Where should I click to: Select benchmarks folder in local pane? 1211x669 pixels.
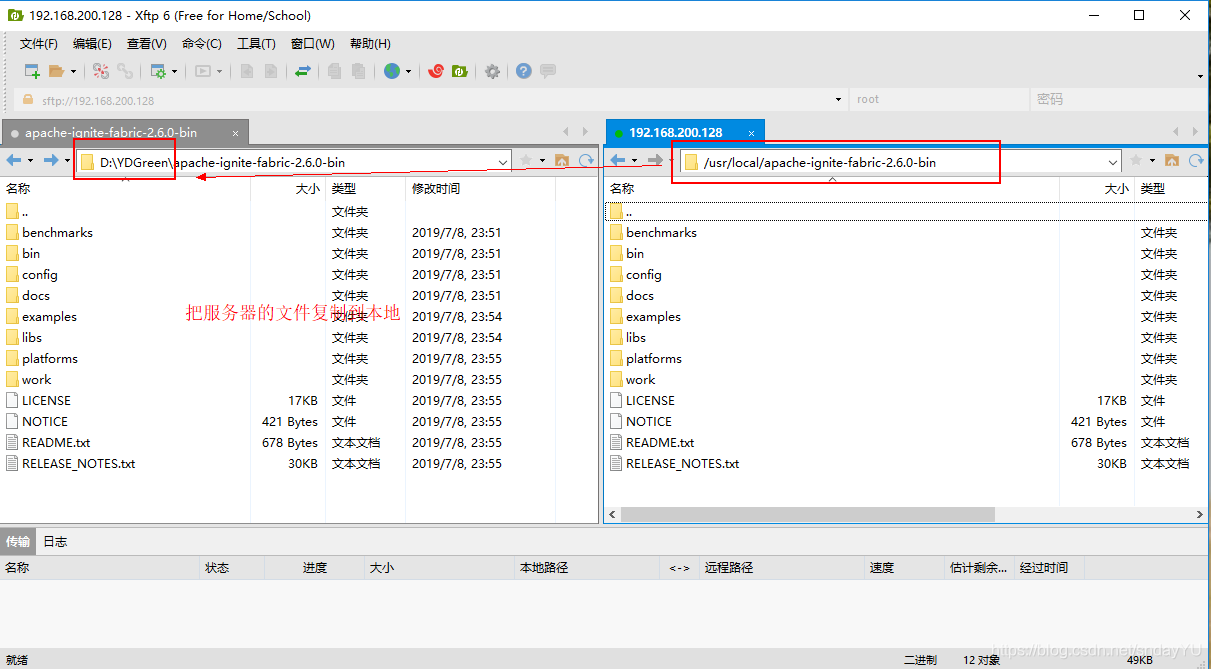click(x=57, y=232)
